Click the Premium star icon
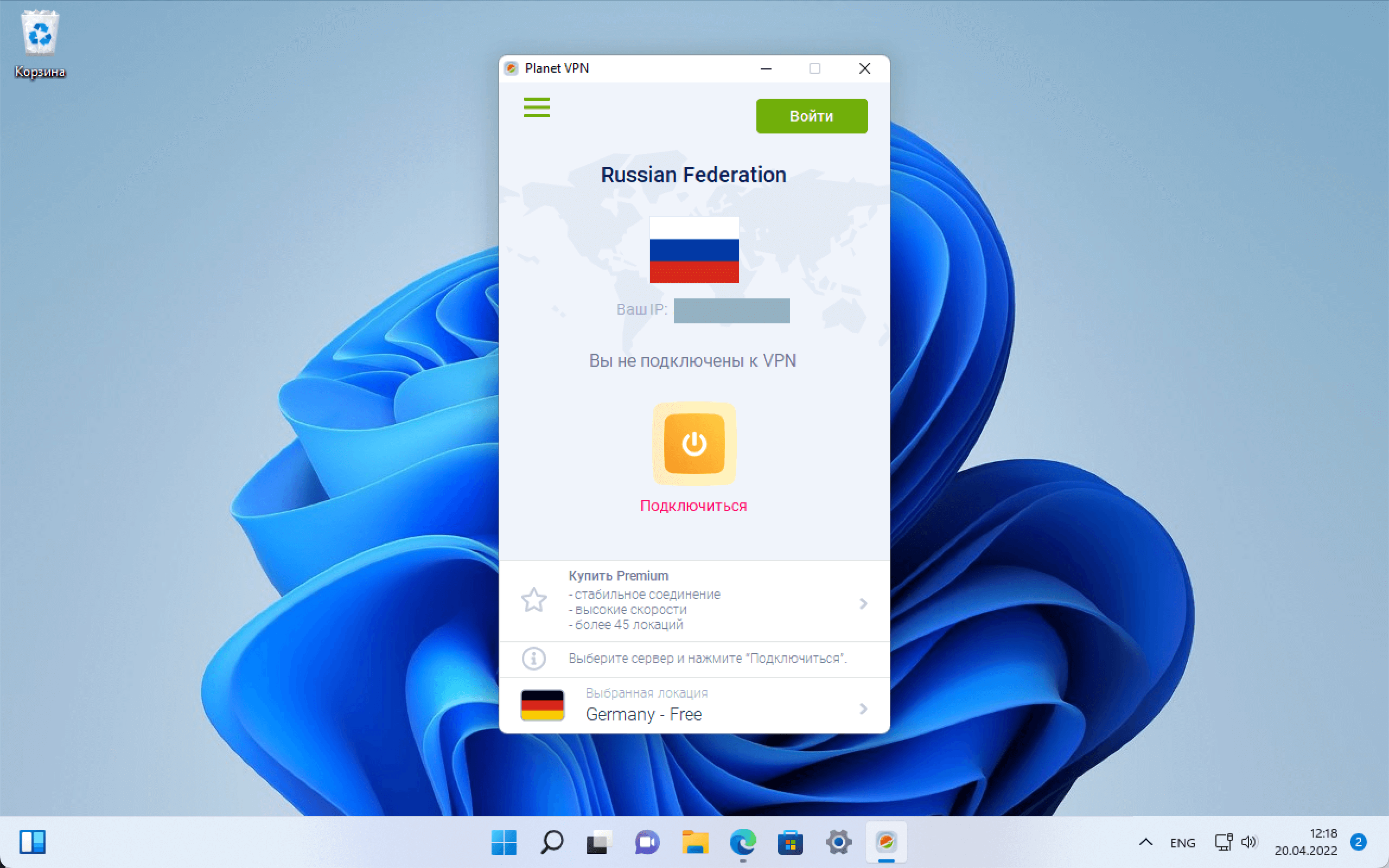Screen dimensions: 1389x868 pyautogui.click(x=533, y=600)
